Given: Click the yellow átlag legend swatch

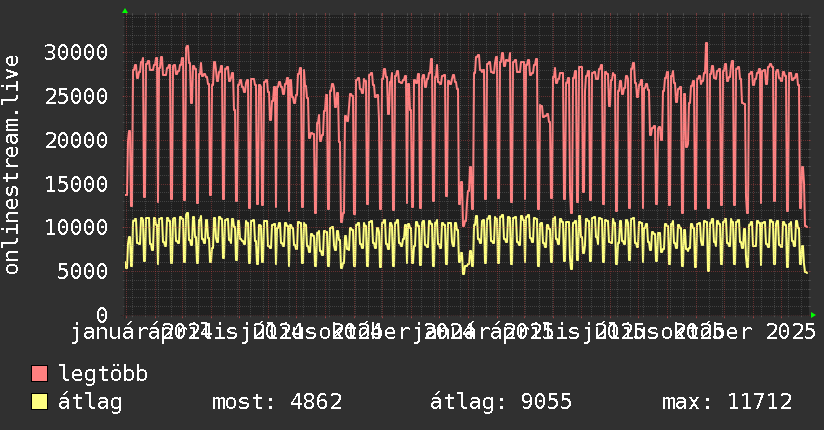Looking at the screenshot, I should click(40, 403).
